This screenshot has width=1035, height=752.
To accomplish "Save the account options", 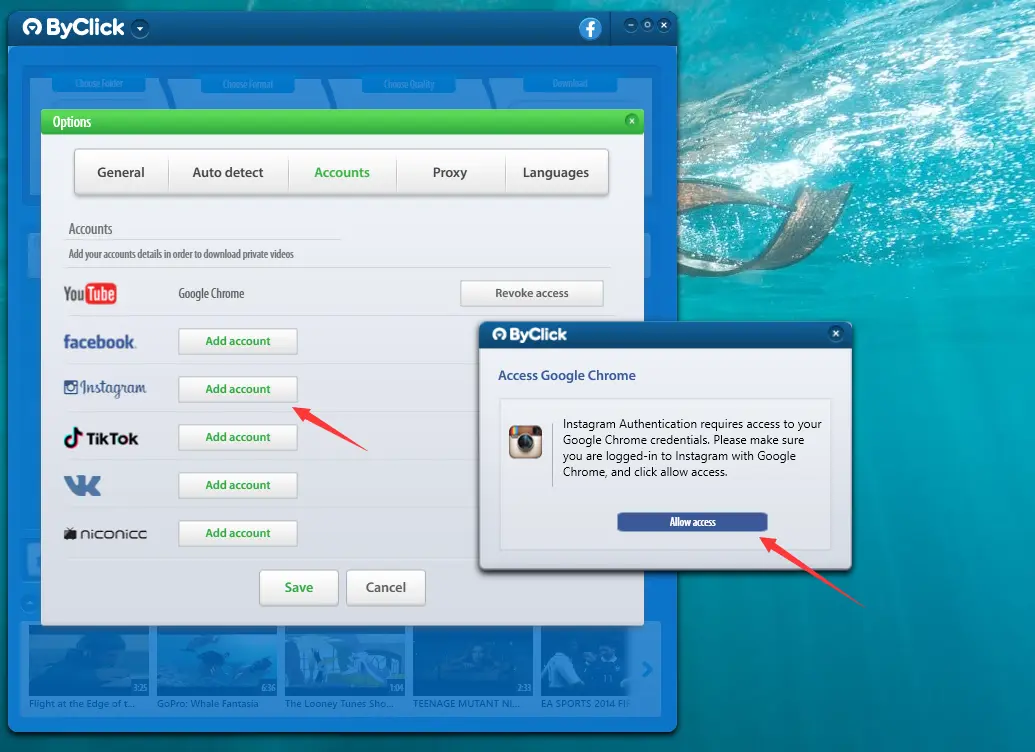I will click(298, 588).
